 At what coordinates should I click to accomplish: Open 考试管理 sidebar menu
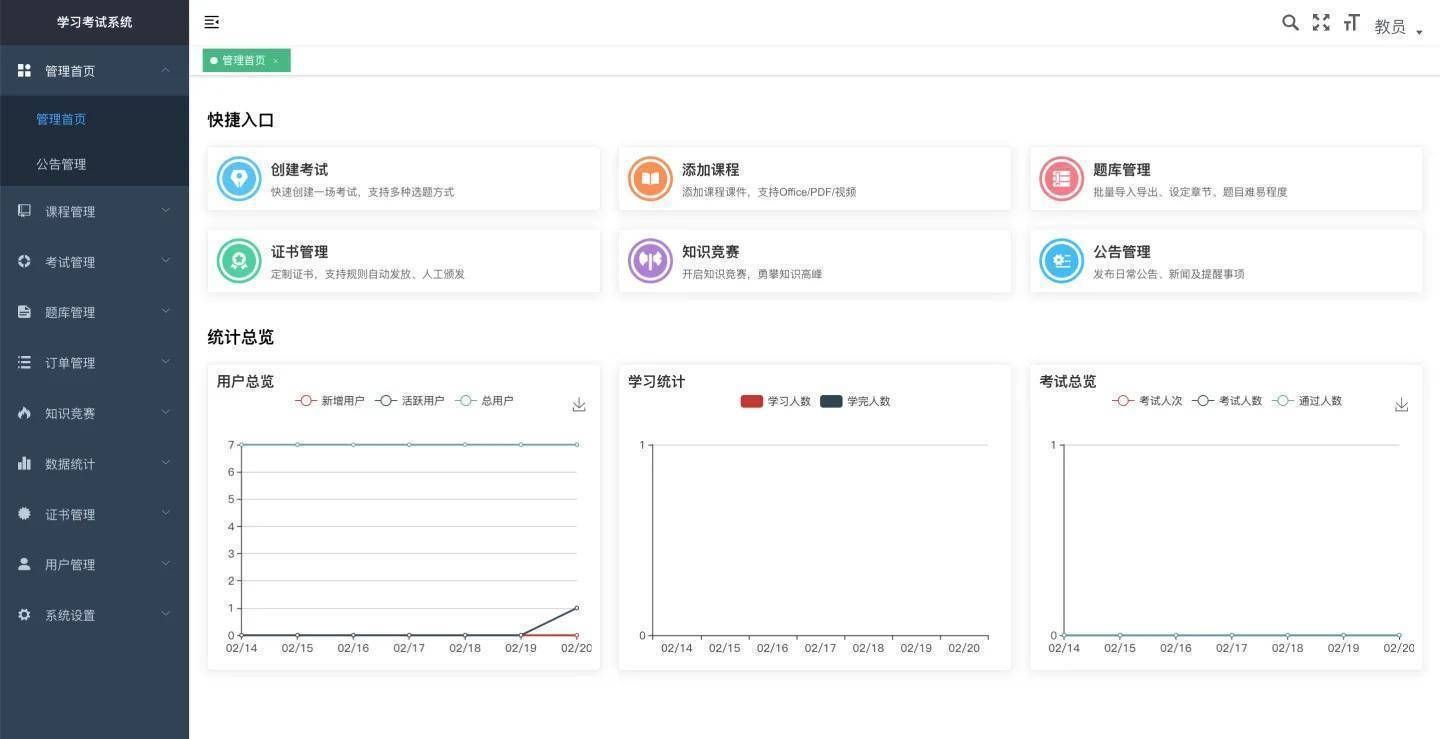pos(94,262)
